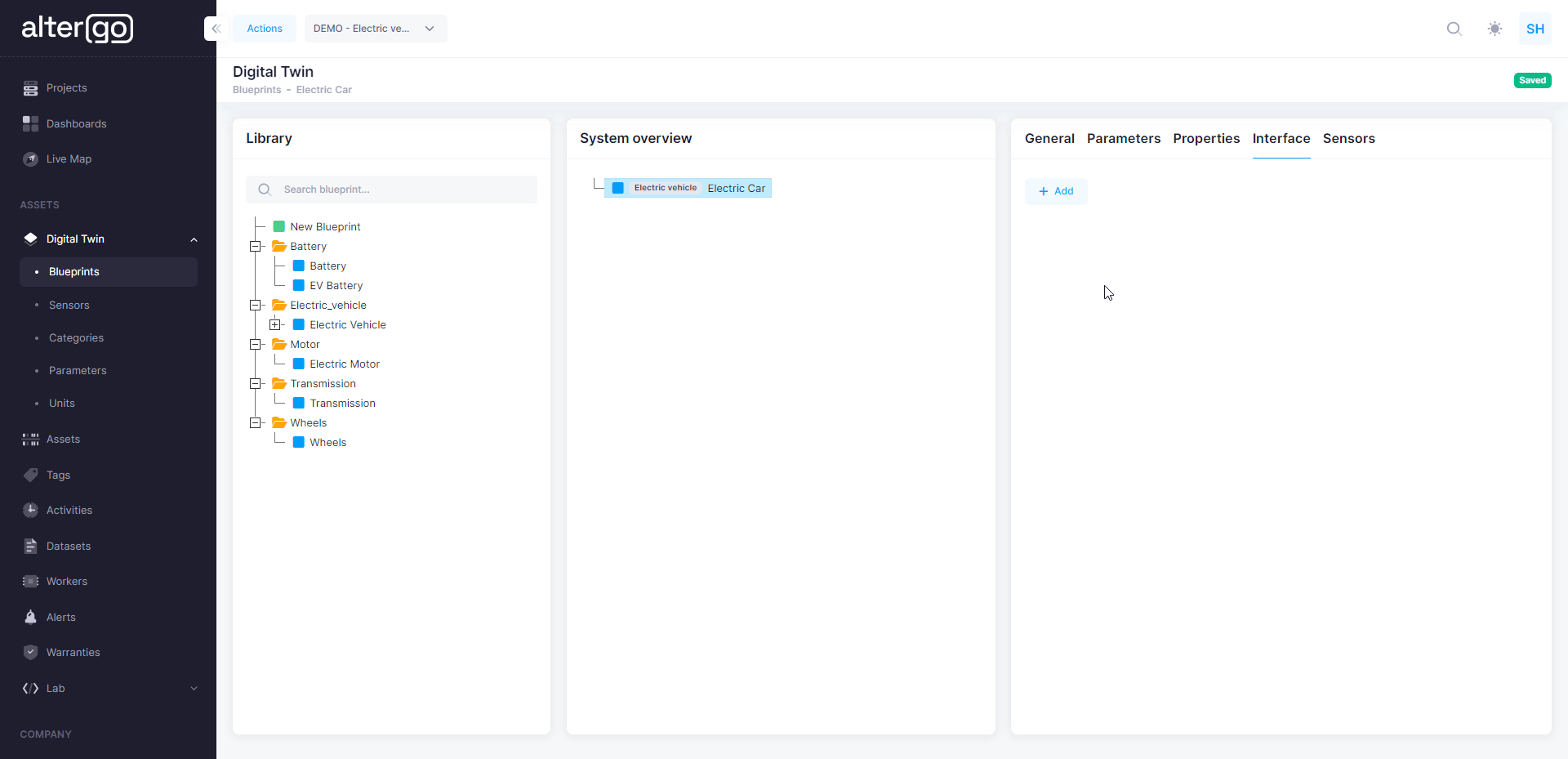Screen dimensions: 1568x759
Task: Focus the Search blueprint input field
Action: (x=404, y=190)
